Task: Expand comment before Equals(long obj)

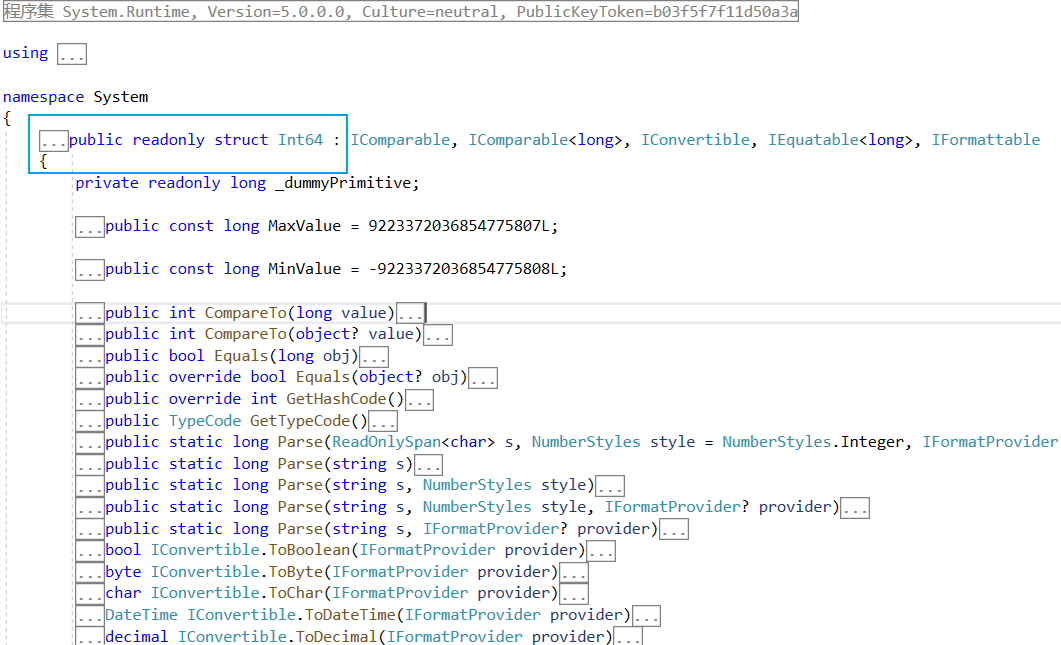Action: click(89, 357)
